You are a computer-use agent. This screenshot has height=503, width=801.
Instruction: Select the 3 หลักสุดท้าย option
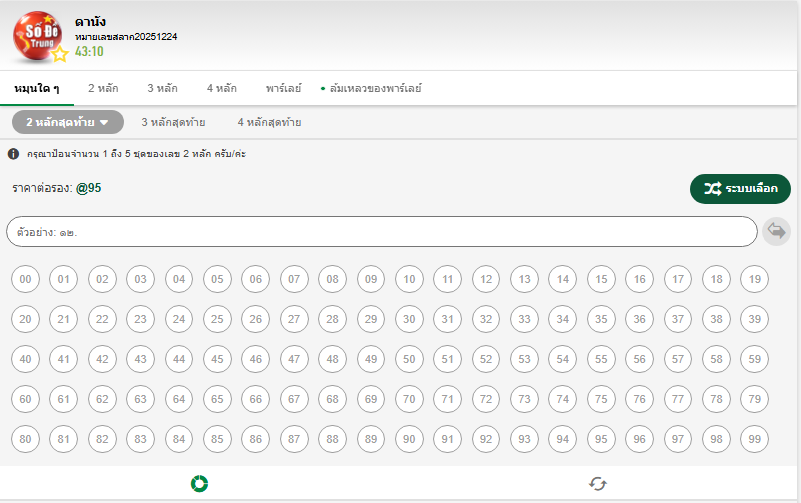click(x=173, y=122)
